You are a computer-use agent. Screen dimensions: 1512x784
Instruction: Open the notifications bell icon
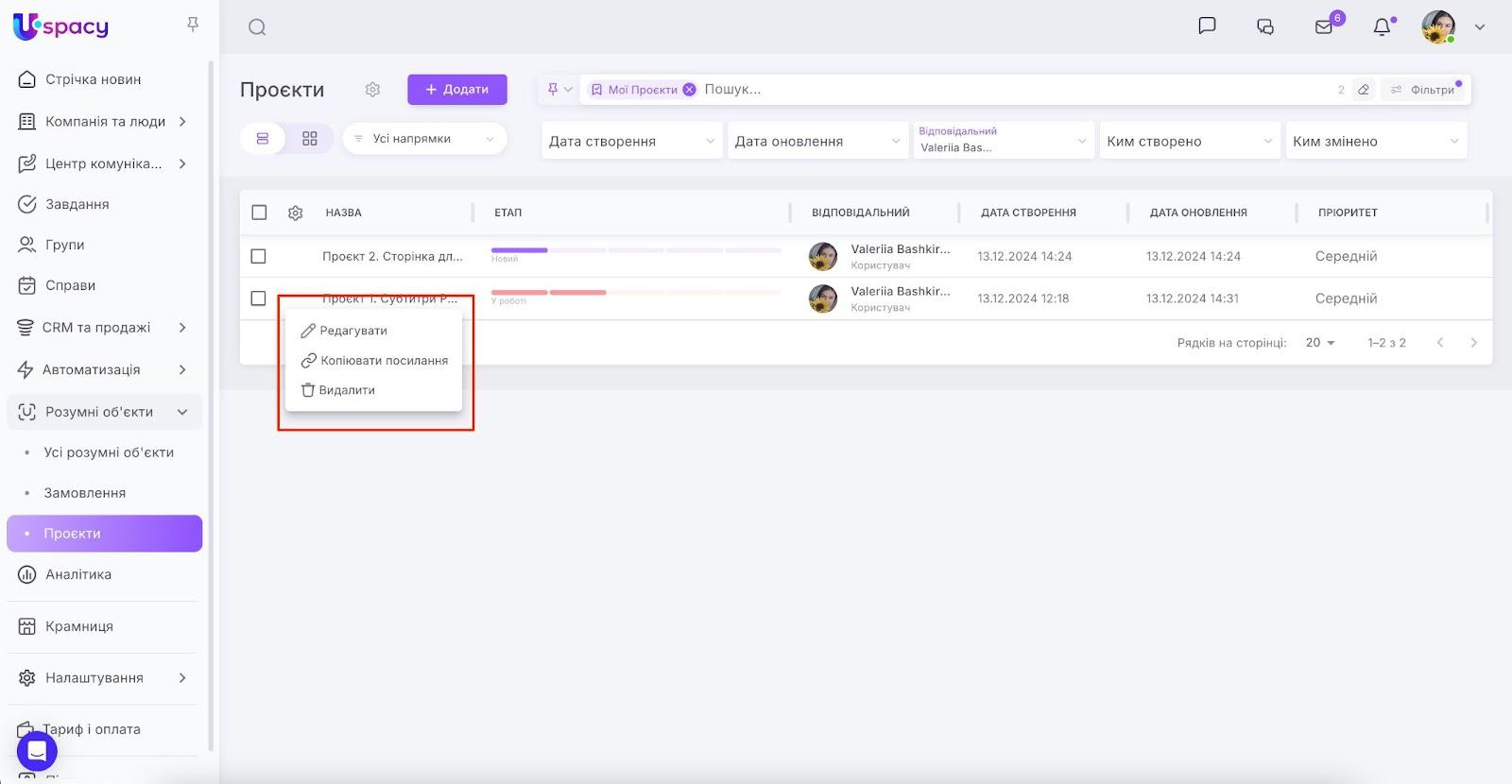pos(1382,27)
